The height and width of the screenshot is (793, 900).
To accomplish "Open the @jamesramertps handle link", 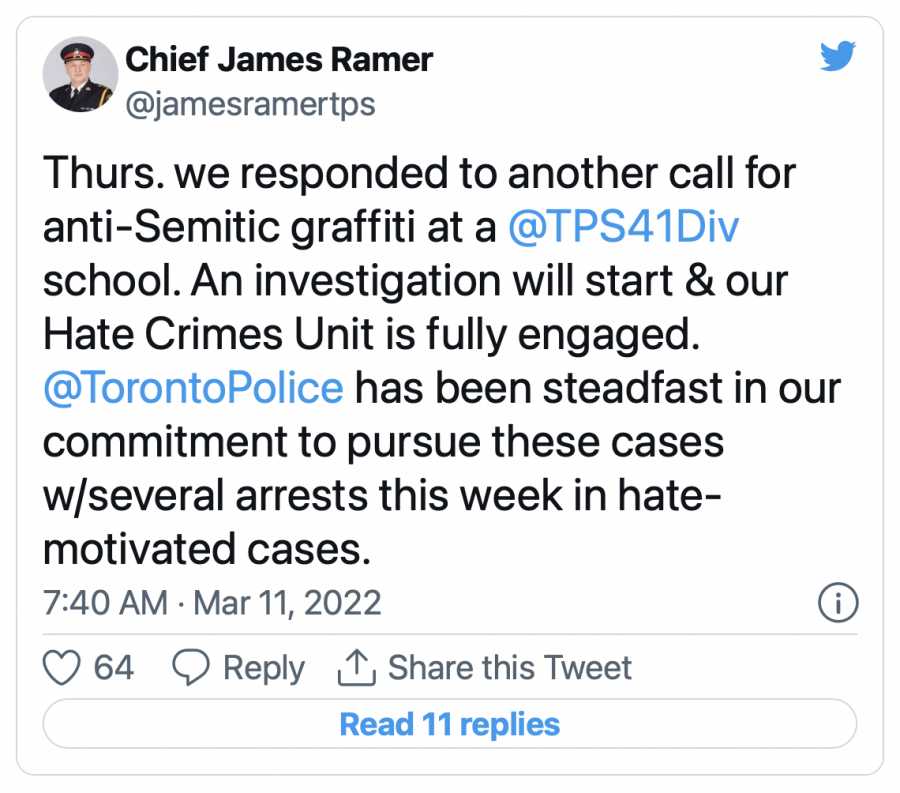I will 250,104.
